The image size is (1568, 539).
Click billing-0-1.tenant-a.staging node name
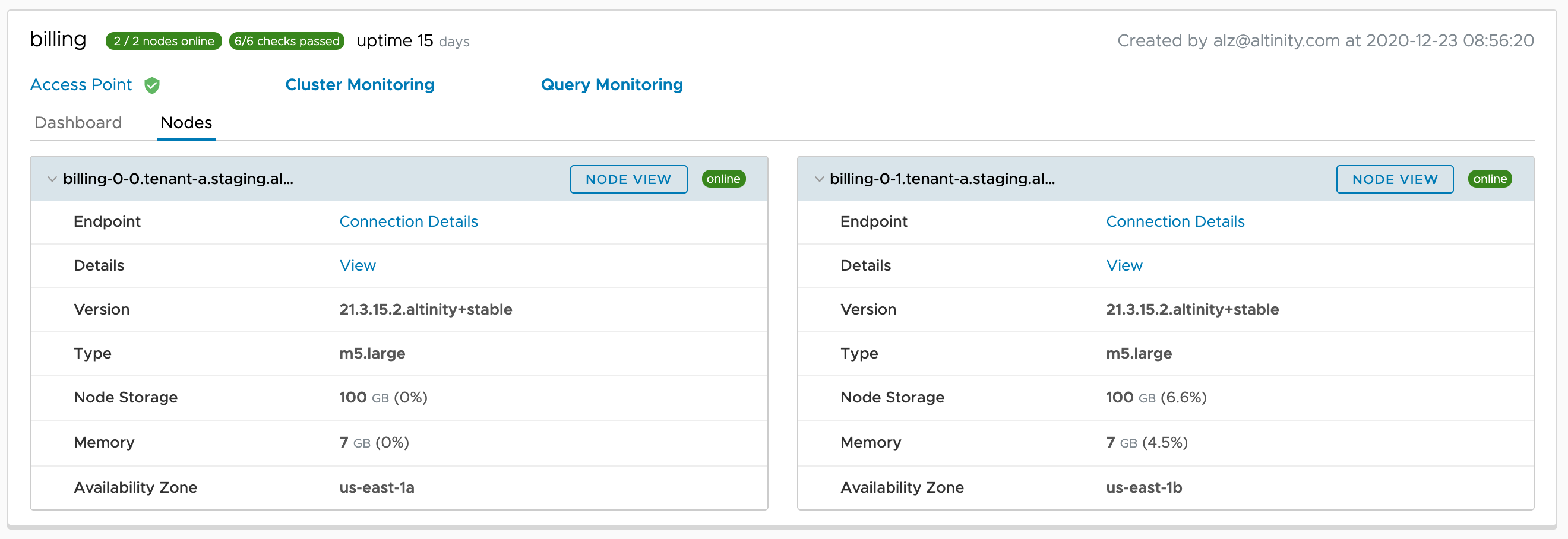[x=942, y=179]
